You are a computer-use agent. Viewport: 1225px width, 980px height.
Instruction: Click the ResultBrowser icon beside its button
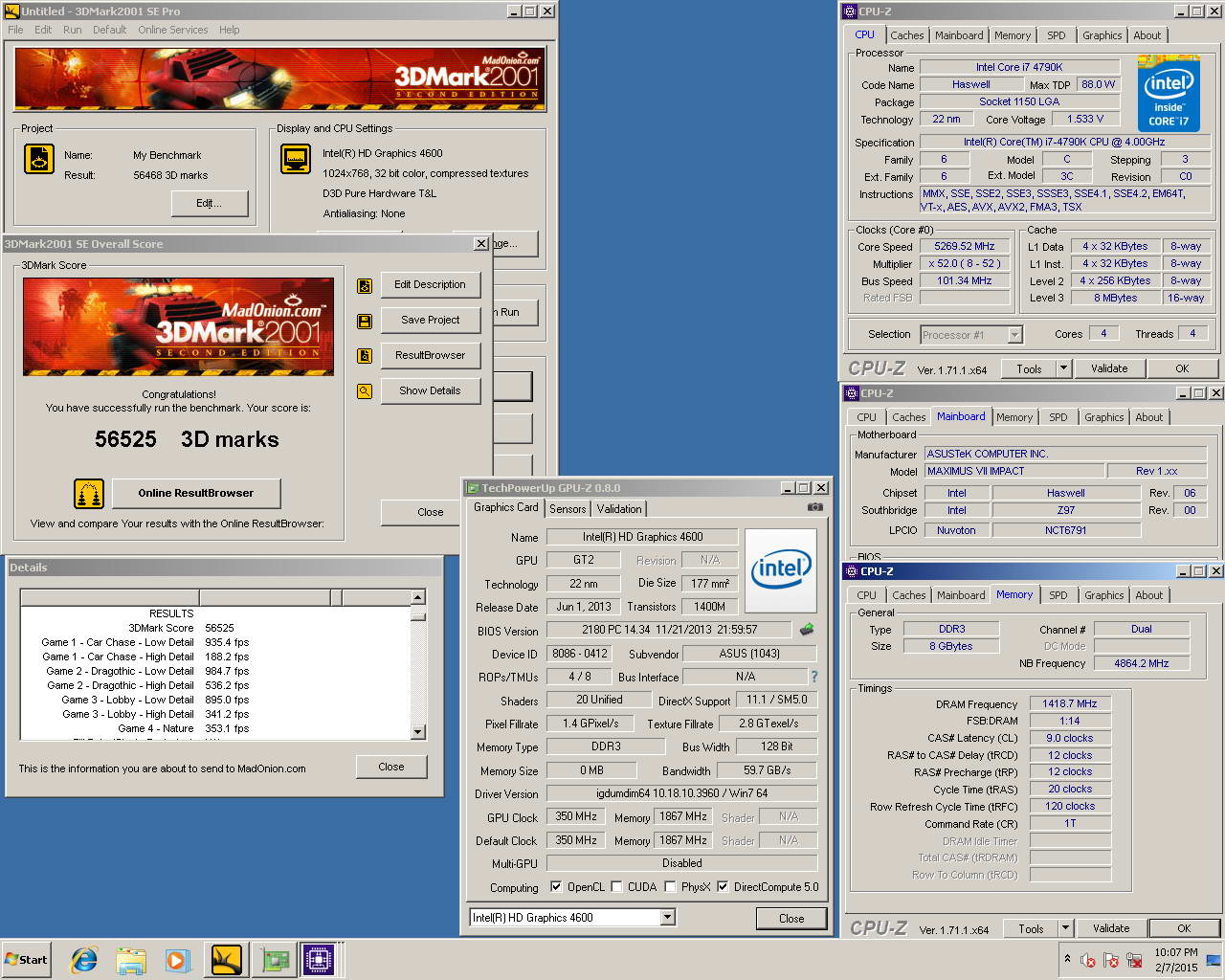click(x=365, y=356)
